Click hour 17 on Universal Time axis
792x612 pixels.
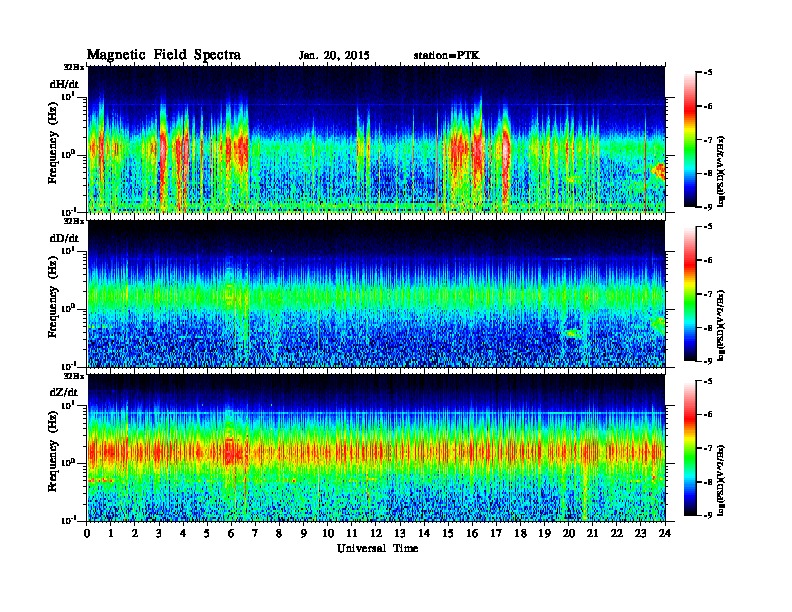point(497,534)
